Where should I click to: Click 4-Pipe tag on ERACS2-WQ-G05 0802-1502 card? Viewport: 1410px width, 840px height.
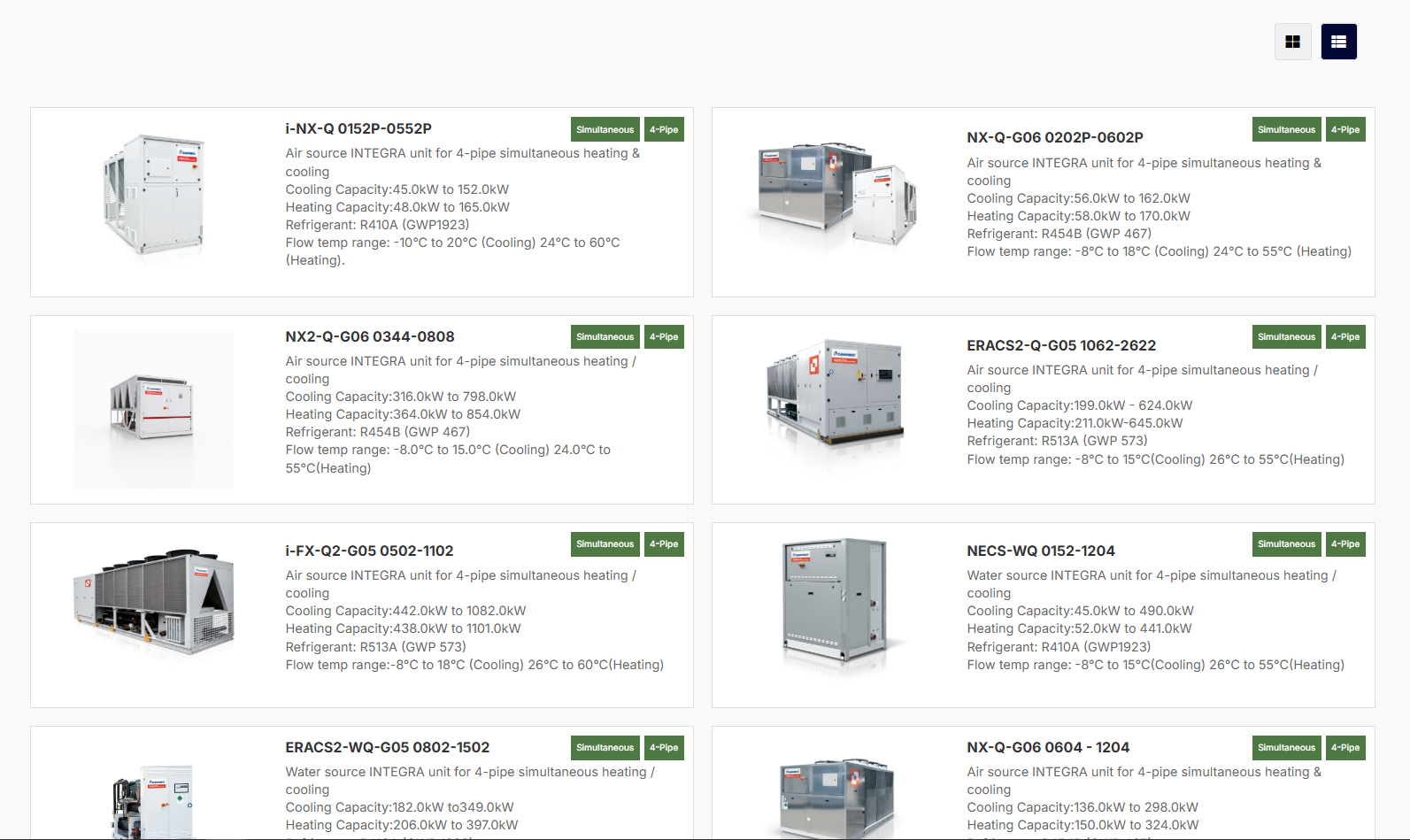coord(664,747)
